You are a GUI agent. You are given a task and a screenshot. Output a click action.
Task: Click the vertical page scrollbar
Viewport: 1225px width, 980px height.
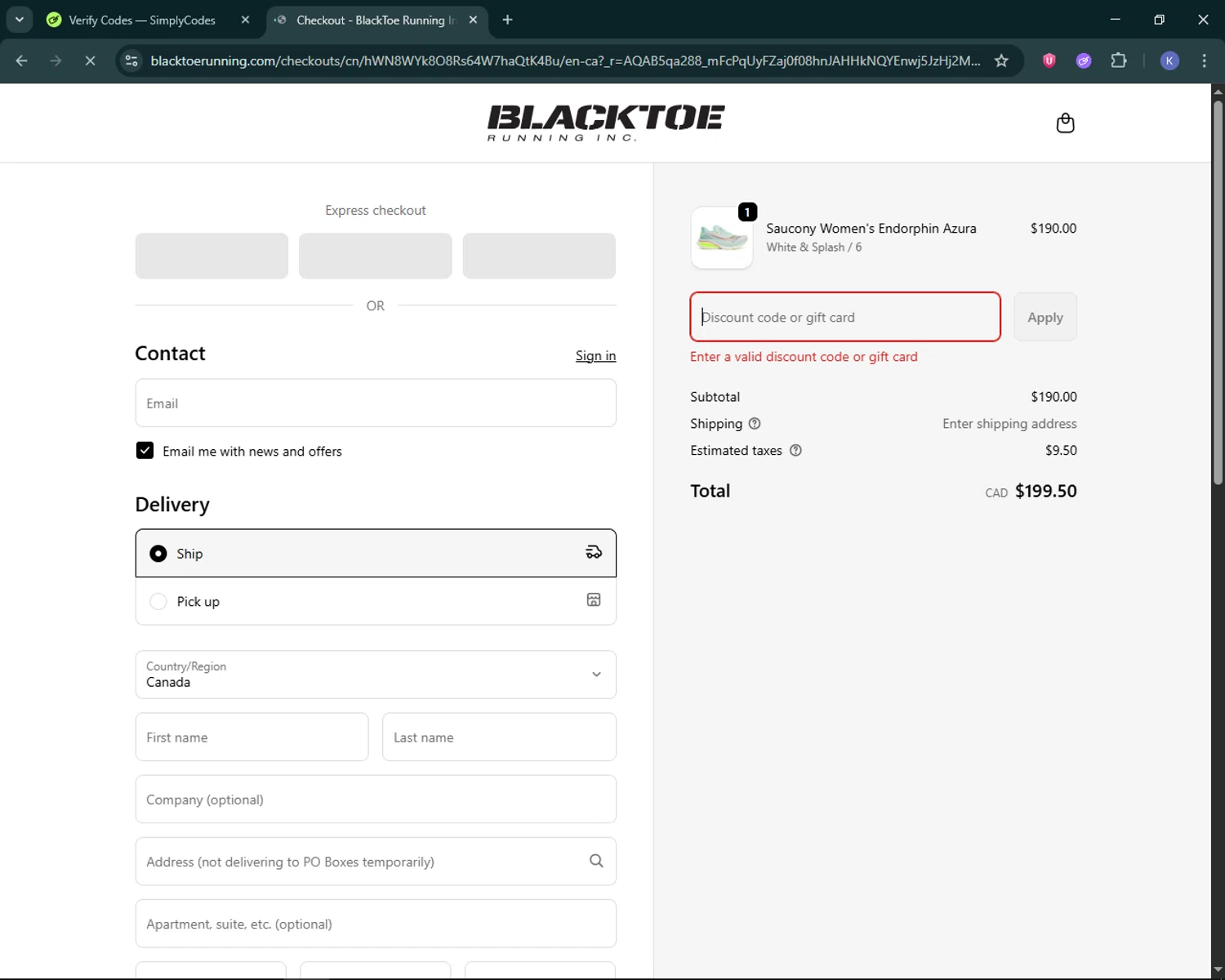pos(1218,292)
